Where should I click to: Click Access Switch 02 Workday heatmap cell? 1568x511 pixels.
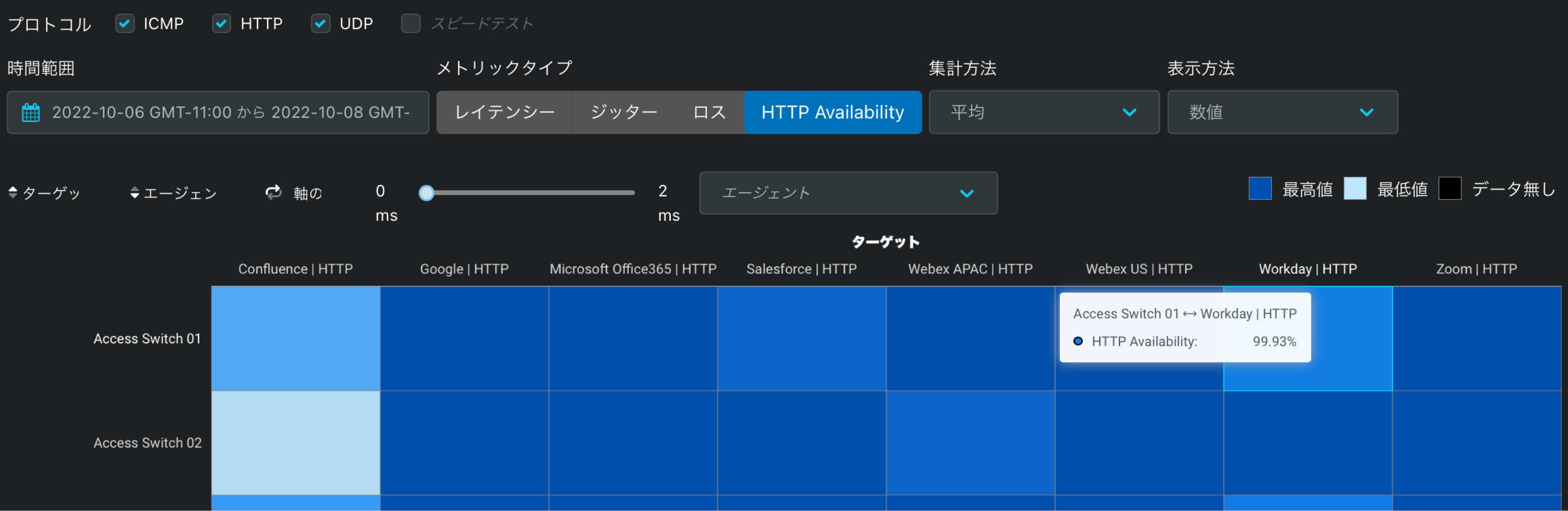coord(1308,443)
